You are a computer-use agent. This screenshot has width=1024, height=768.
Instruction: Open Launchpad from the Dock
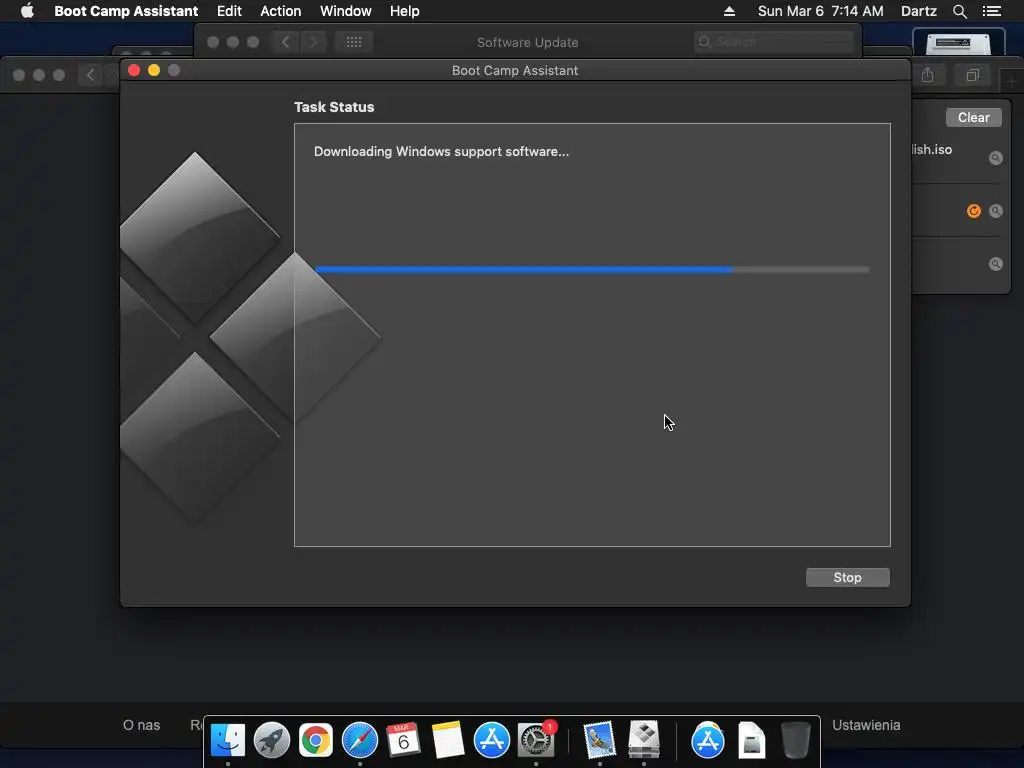(x=272, y=740)
